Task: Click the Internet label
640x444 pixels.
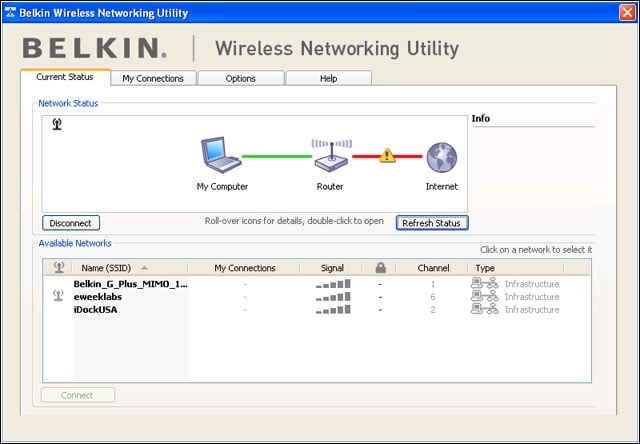Action: pyautogui.click(x=442, y=186)
